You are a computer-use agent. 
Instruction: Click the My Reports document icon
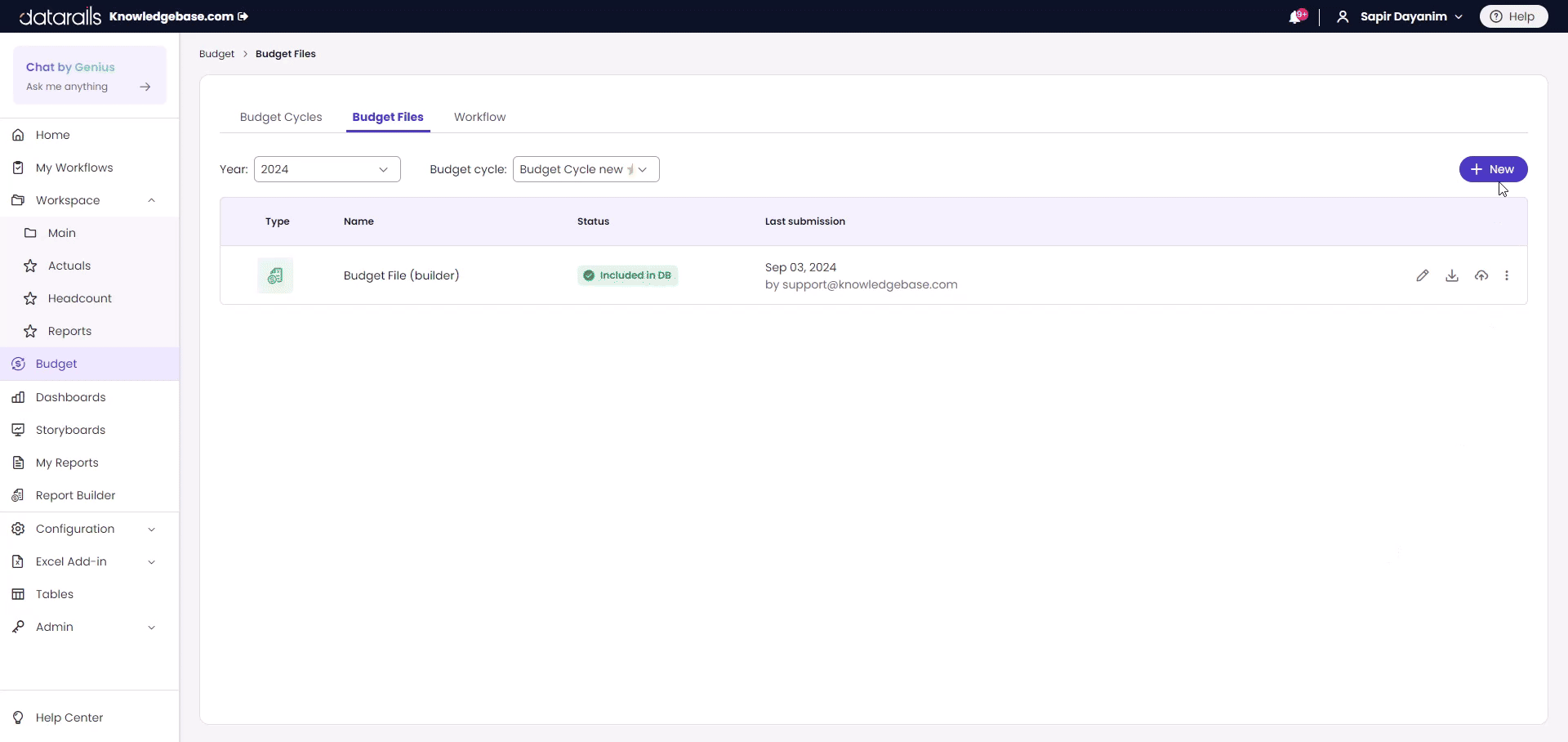point(18,463)
